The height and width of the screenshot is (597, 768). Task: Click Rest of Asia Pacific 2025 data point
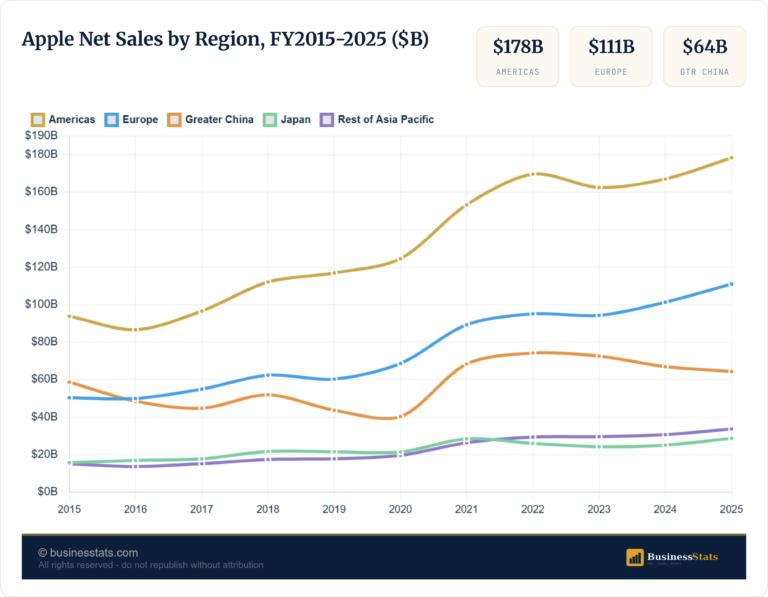pos(731,429)
